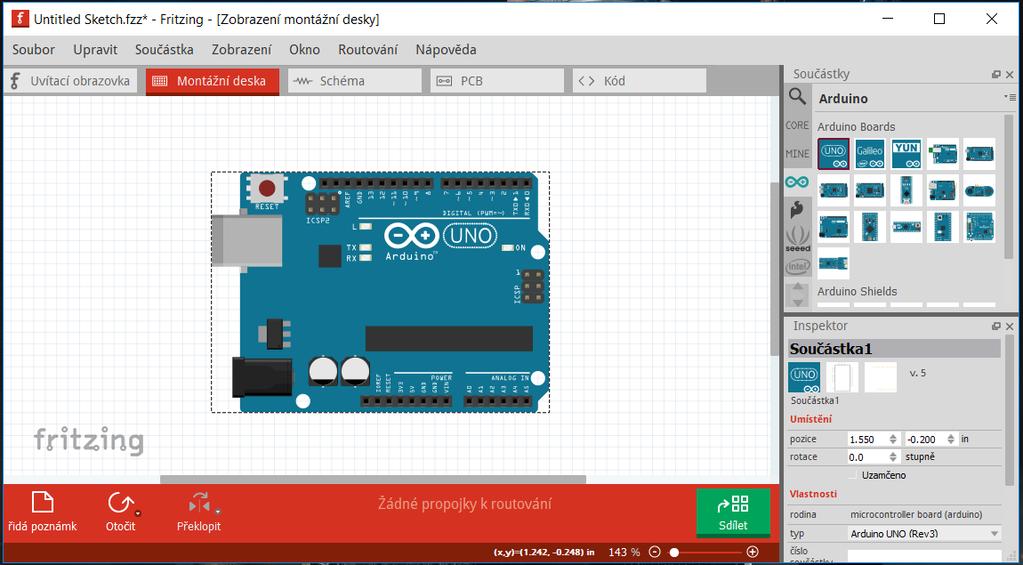
Task: Open the Routování menu
Action: point(368,50)
